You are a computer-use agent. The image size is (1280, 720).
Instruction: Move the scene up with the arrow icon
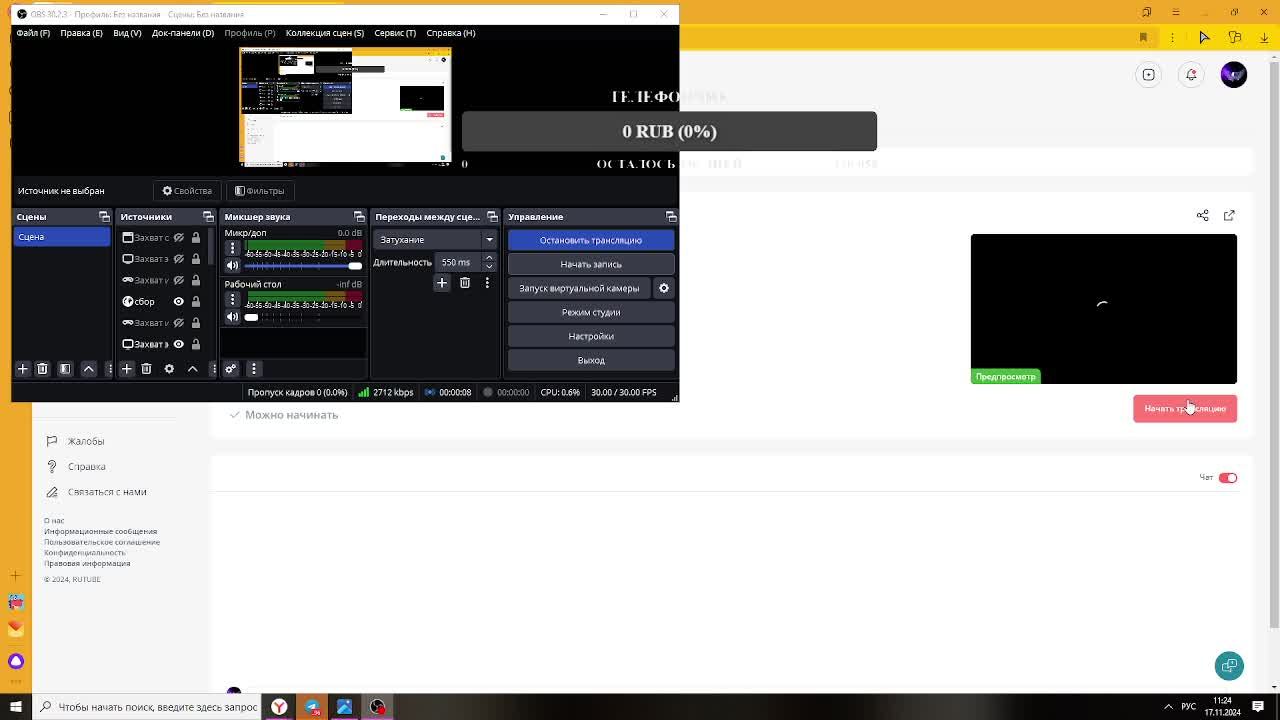[88, 369]
